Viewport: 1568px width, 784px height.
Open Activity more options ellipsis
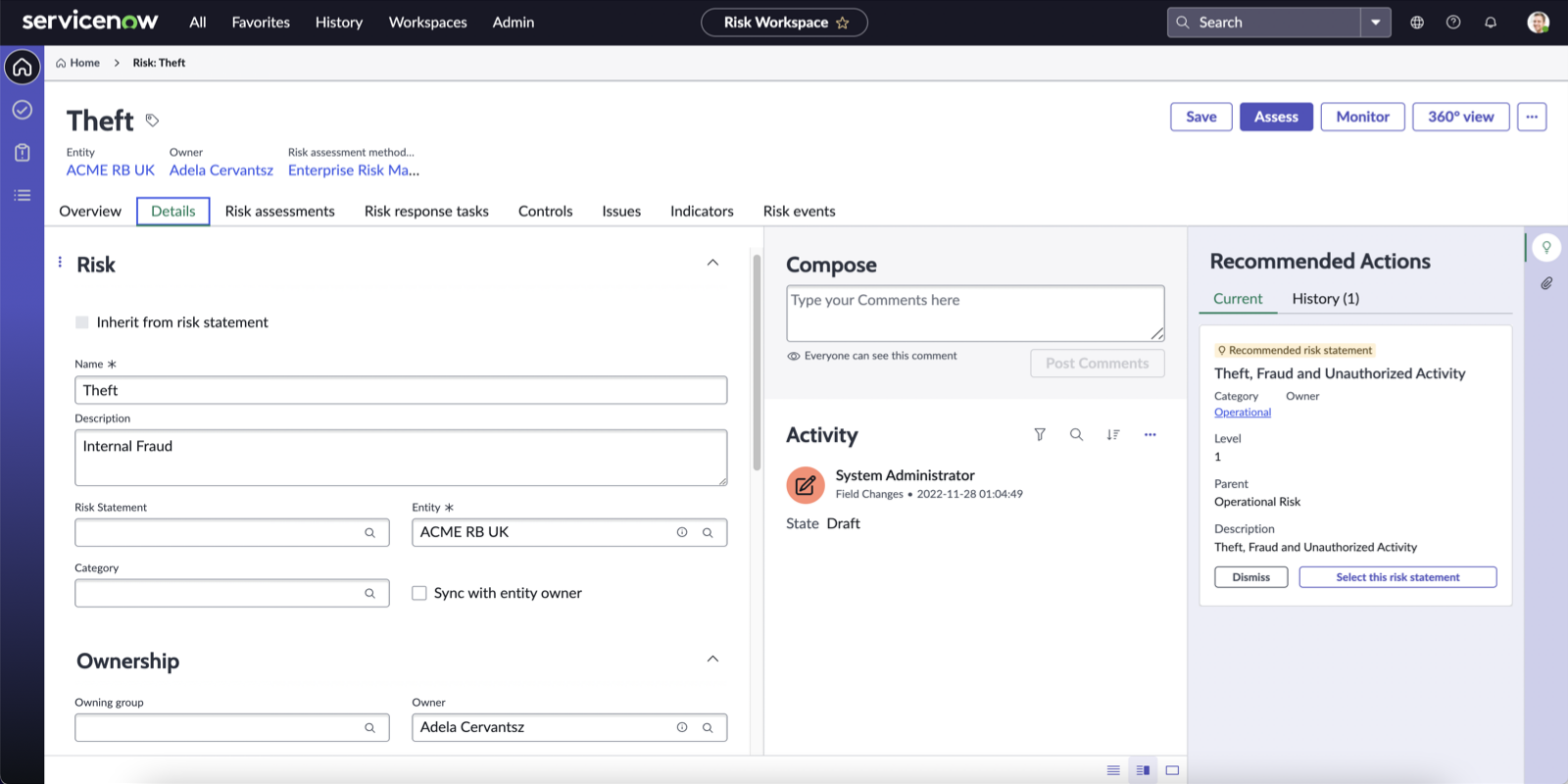pos(1150,435)
